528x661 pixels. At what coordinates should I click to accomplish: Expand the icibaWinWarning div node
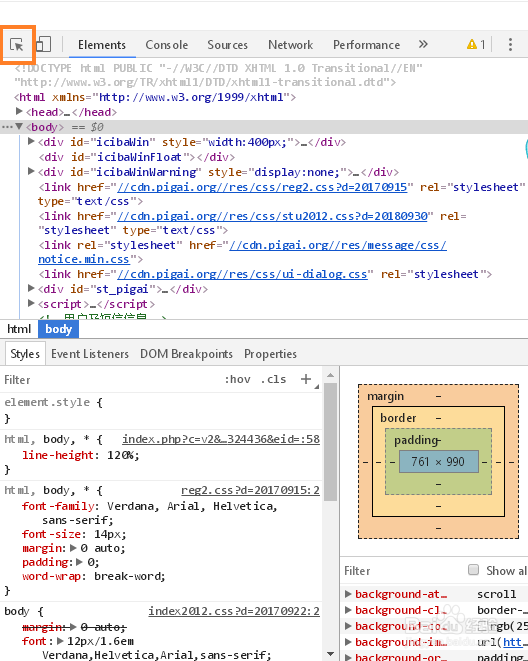(31, 171)
